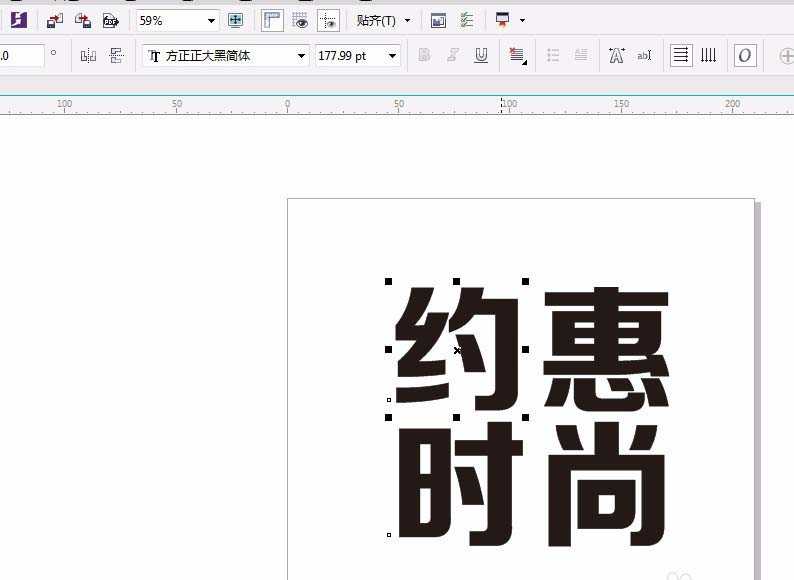Viewport: 794px width, 580px height.
Task: Expand the font name dropdown list
Action: click(x=301, y=57)
